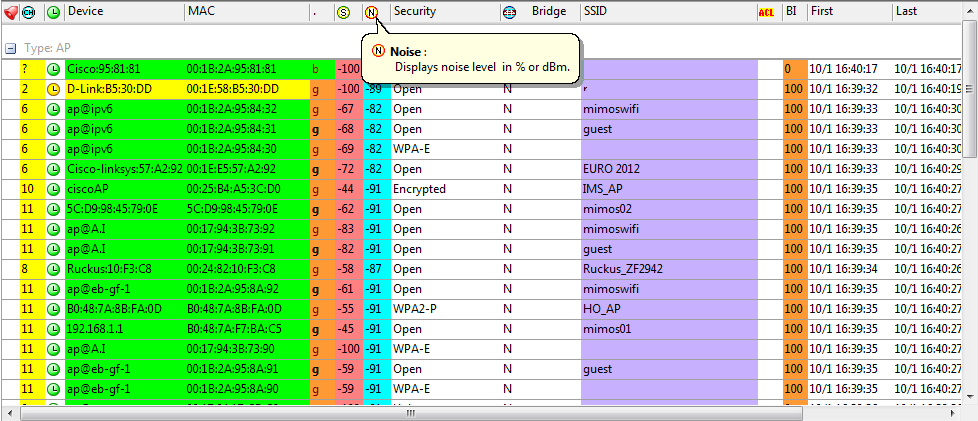
Task: Click clock icon for MAC 00:1B:2A:95:8A:91 row
Action: tap(54, 369)
